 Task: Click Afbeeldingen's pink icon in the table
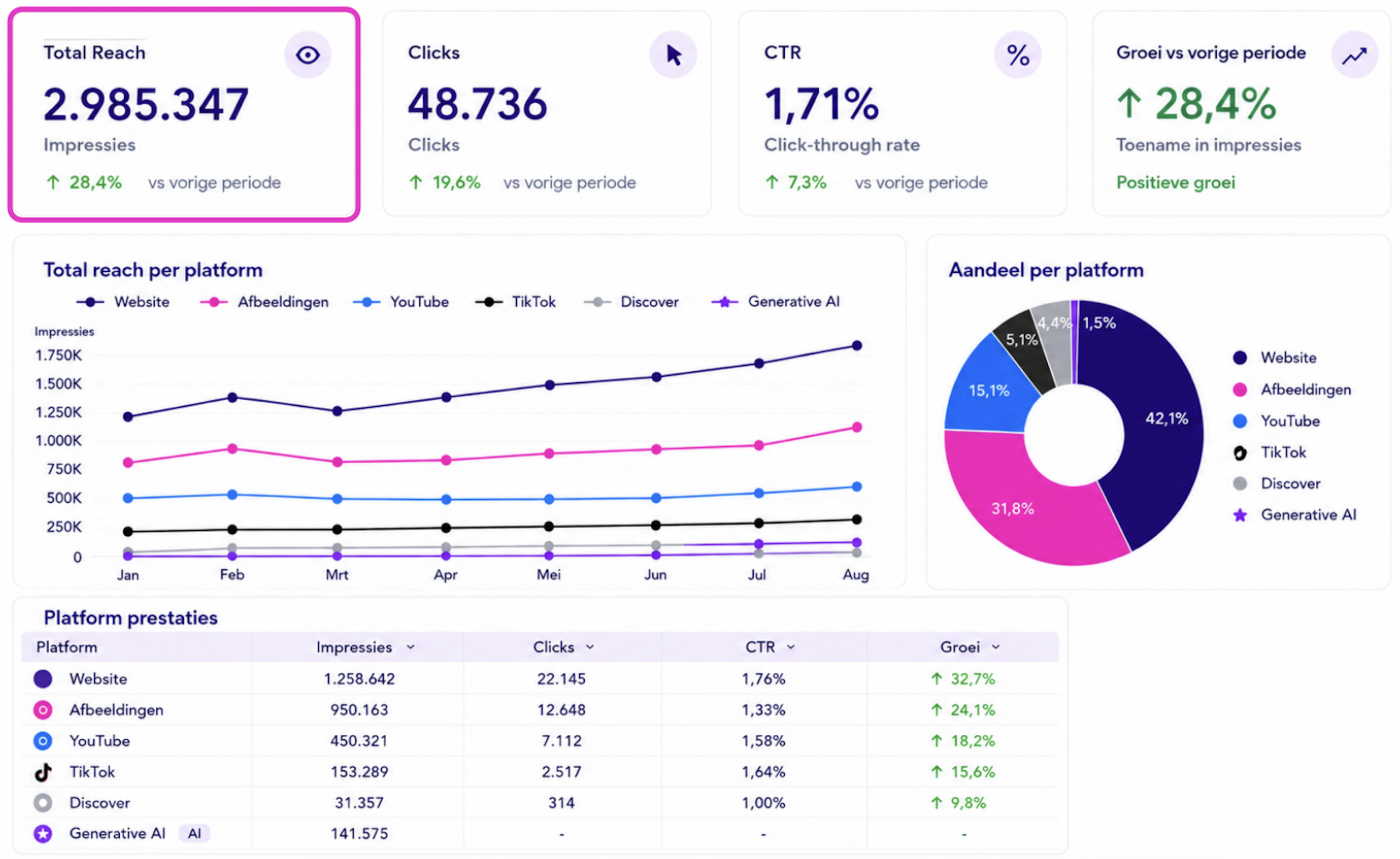tap(43, 710)
